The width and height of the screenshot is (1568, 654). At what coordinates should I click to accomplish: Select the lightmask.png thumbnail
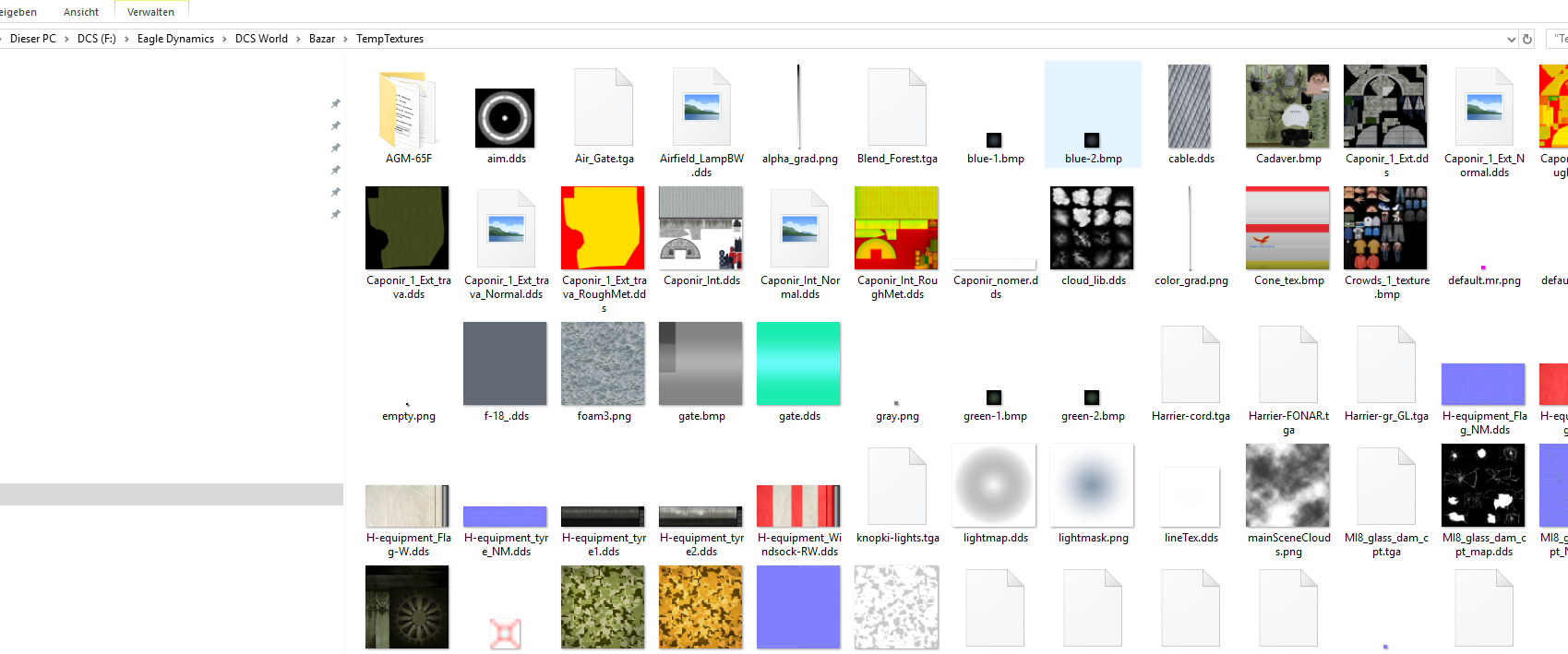[1092, 485]
